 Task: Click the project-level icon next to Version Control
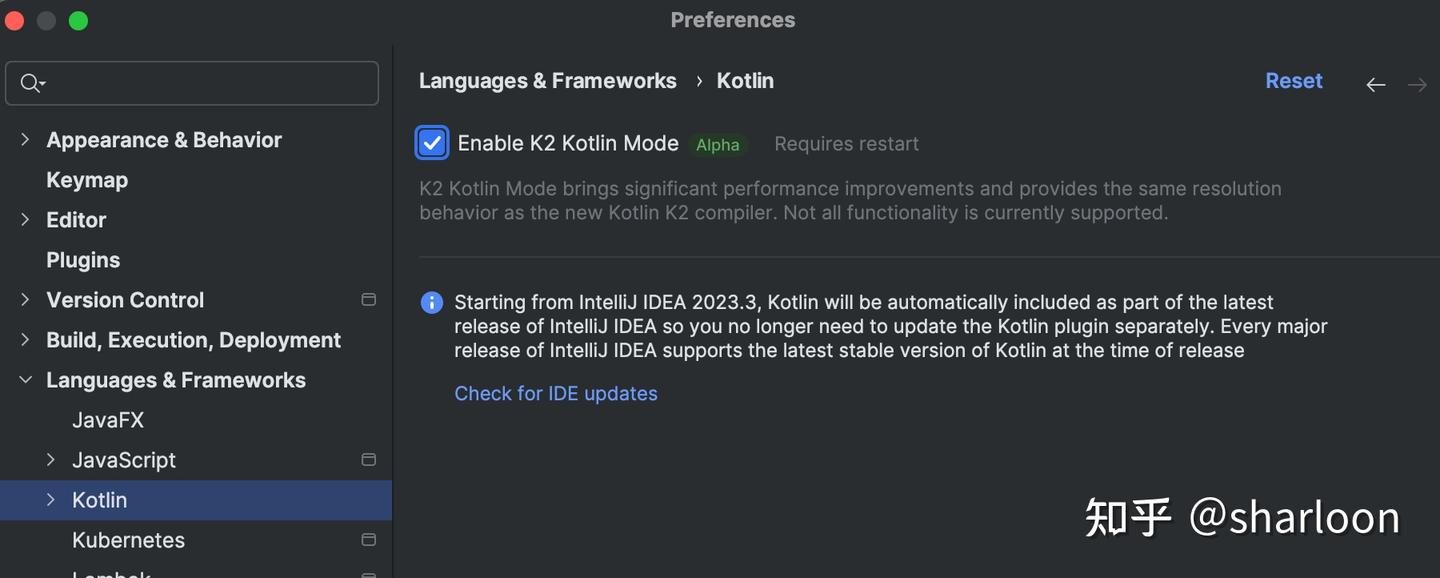(x=368, y=299)
